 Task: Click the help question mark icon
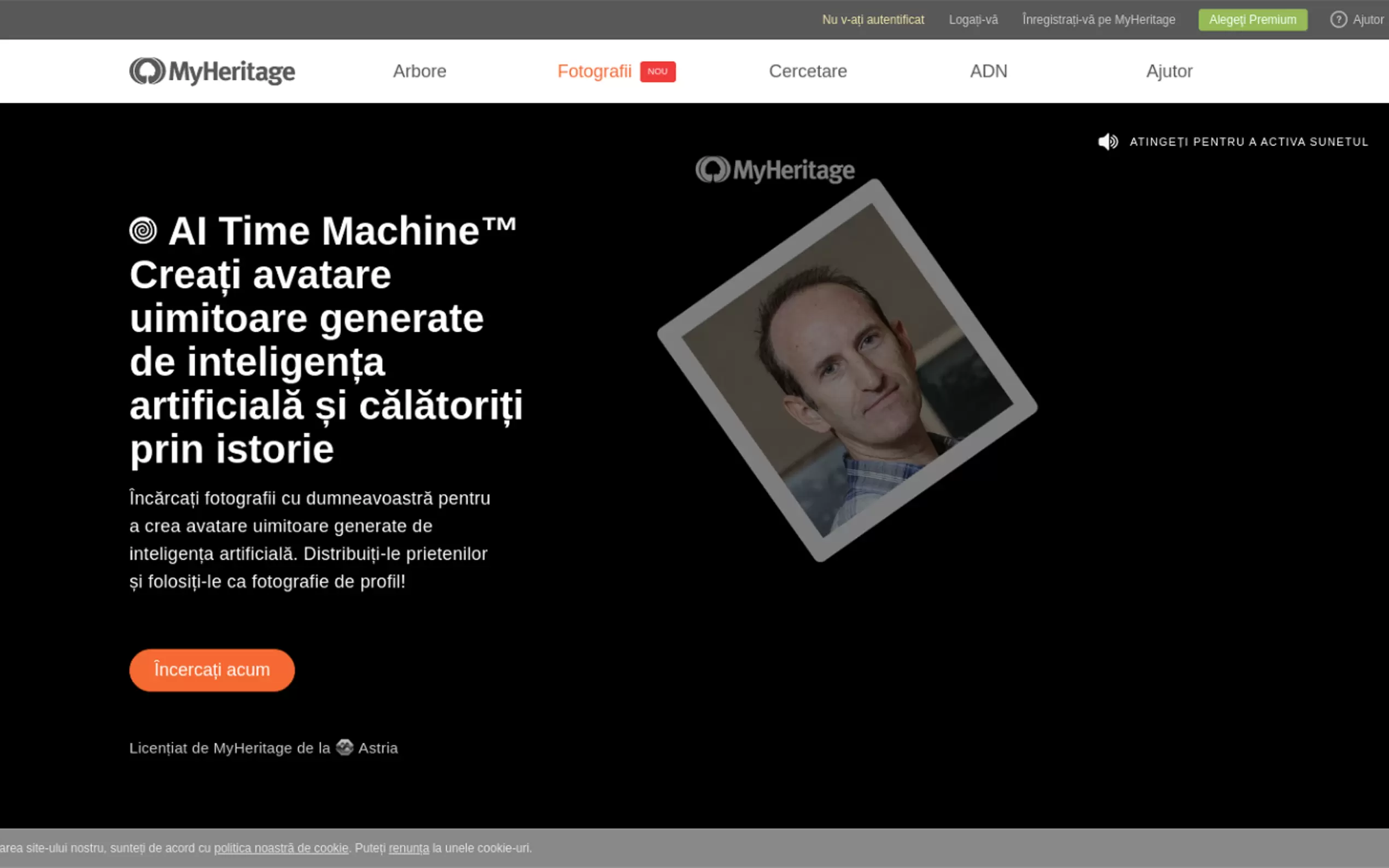pyautogui.click(x=1339, y=20)
